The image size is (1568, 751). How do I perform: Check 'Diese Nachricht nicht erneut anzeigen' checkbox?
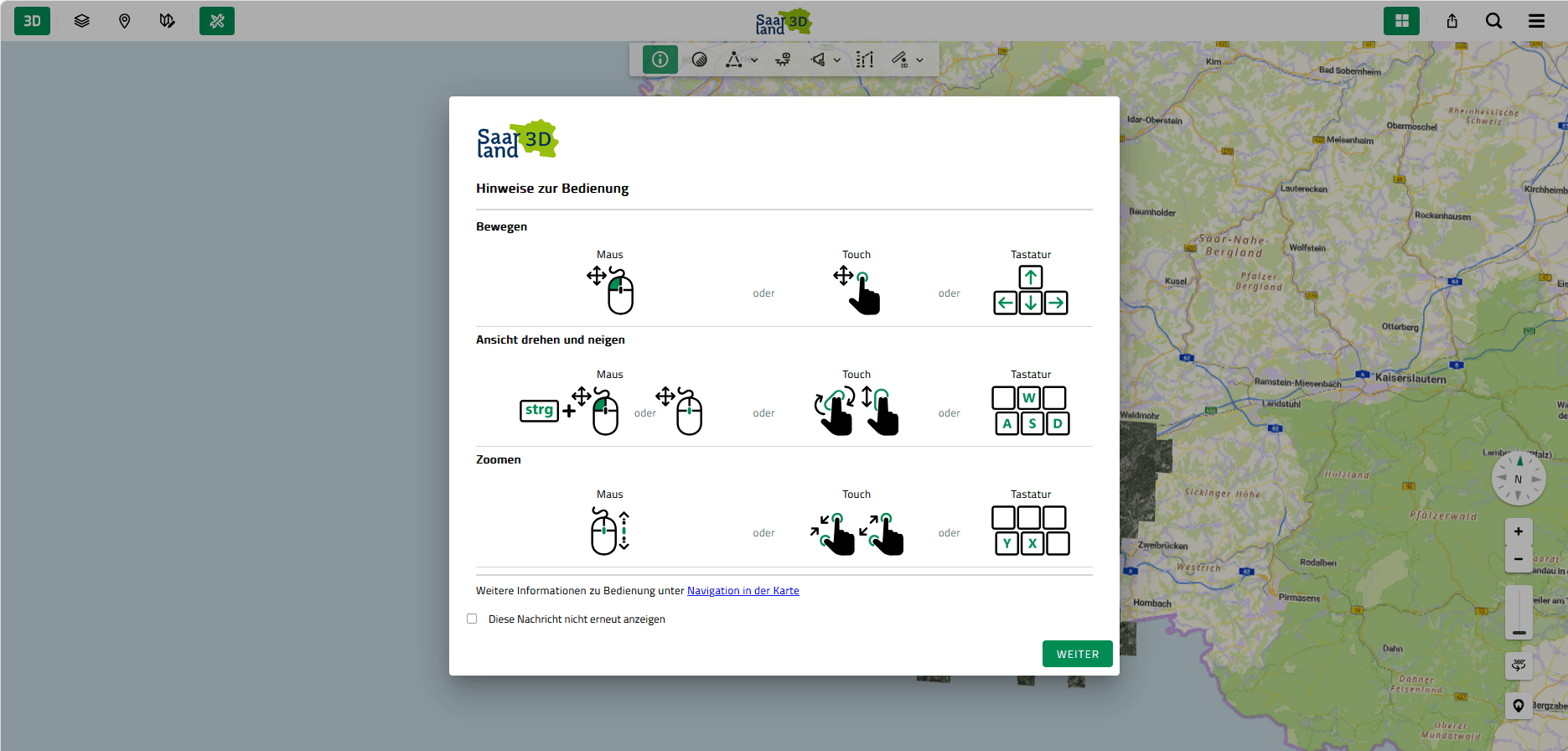click(x=472, y=619)
